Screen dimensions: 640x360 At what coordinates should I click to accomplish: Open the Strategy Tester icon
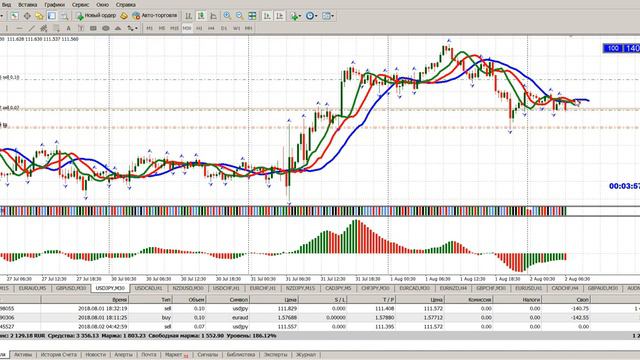pos(64,16)
